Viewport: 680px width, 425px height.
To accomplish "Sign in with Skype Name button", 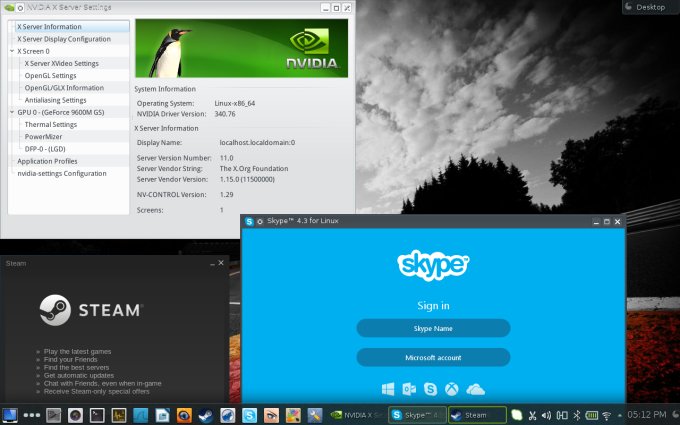I will (x=433, y=328).
